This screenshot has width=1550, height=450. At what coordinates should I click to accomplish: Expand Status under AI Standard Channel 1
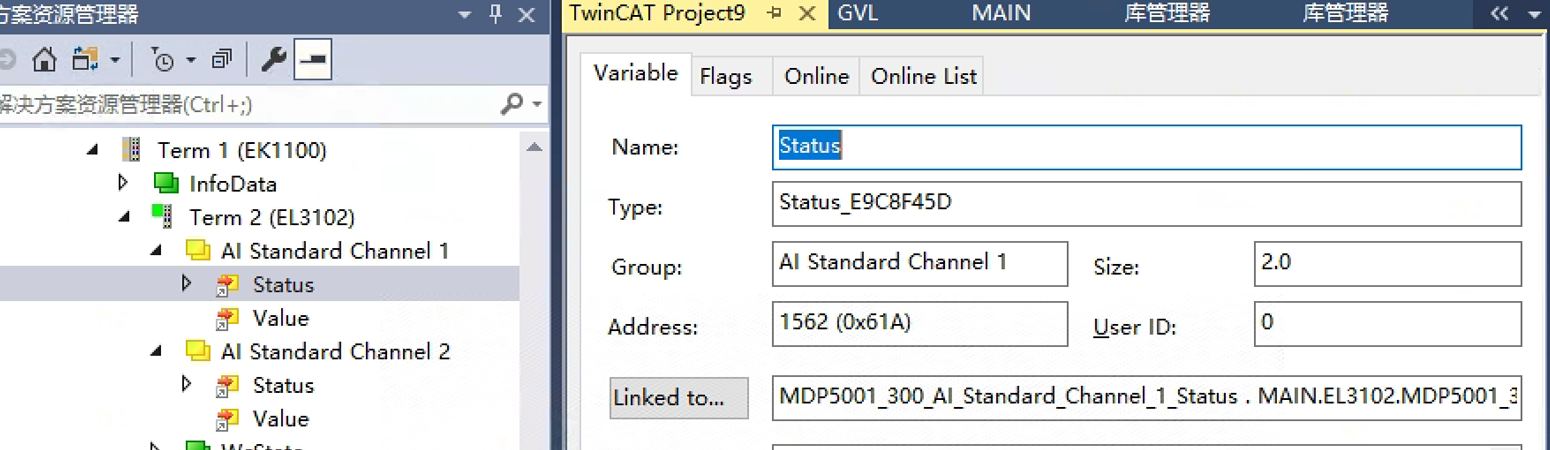tap(187, 284)
